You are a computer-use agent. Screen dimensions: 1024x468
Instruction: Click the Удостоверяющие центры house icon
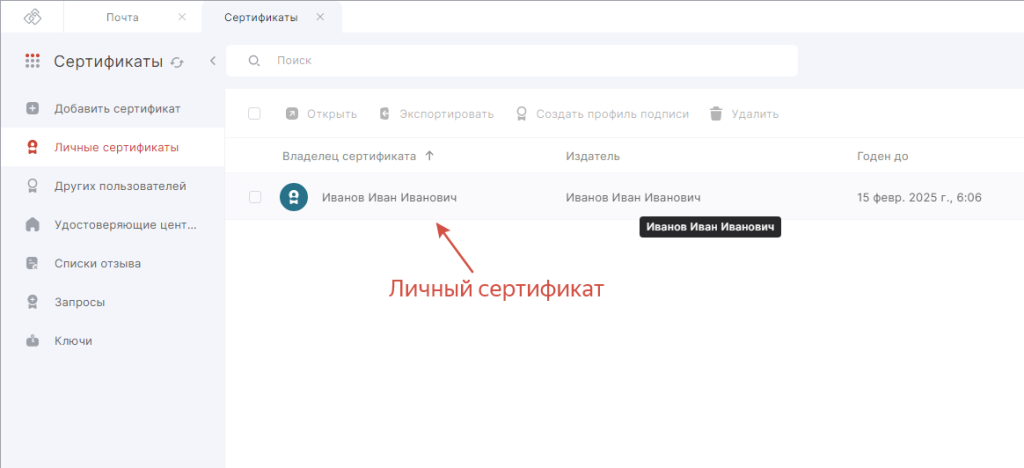33,225
